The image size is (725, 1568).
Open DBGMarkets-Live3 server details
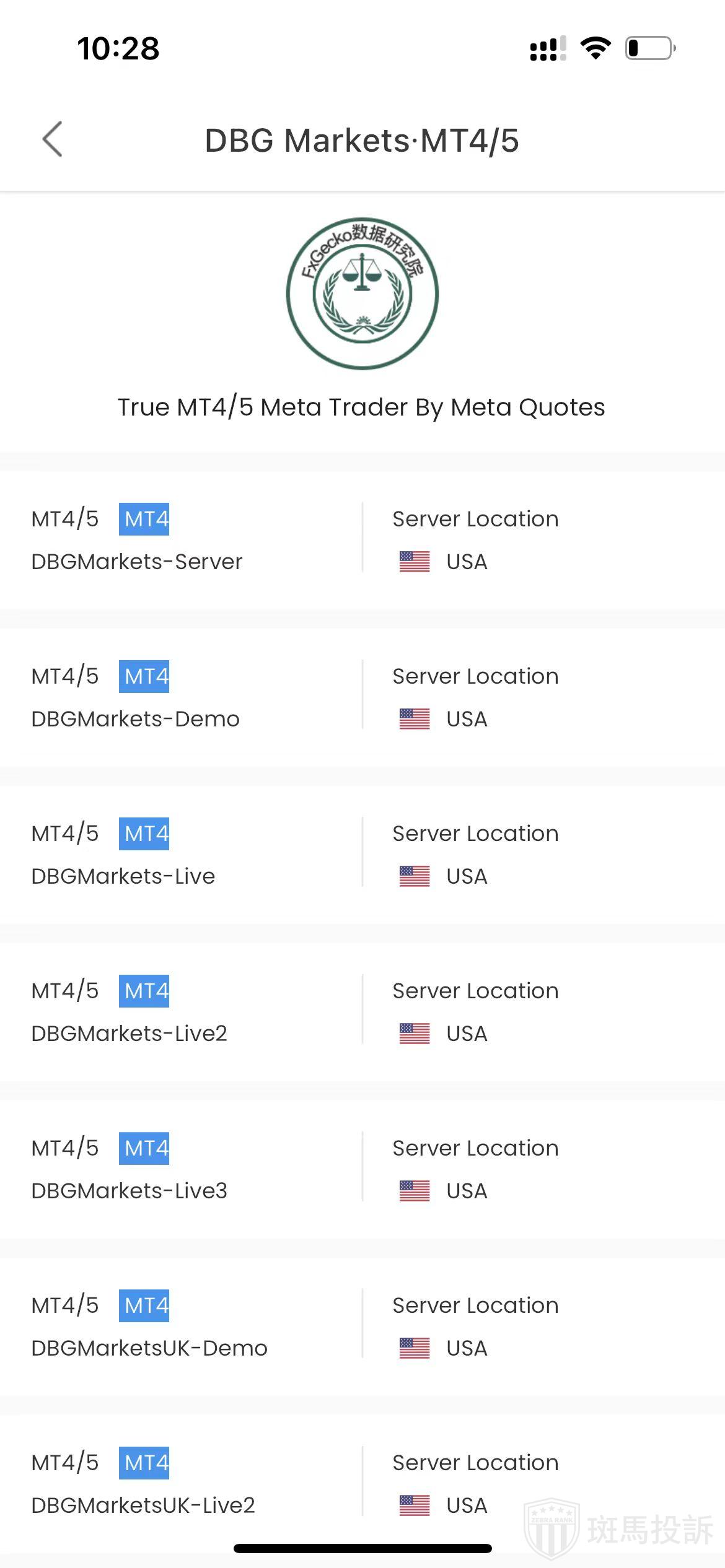tap(129, 1191)
